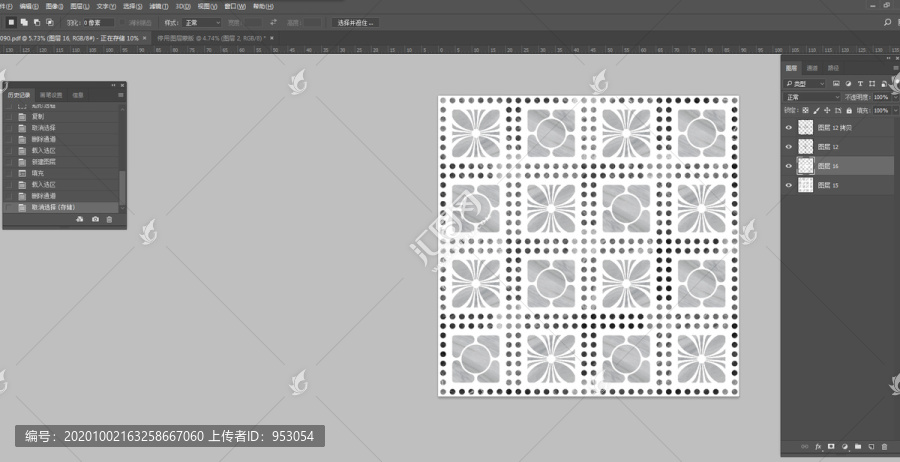900x462 pixels.
Task: Toggle visibility of layer 图层 16
Action: tap(789, 166)
